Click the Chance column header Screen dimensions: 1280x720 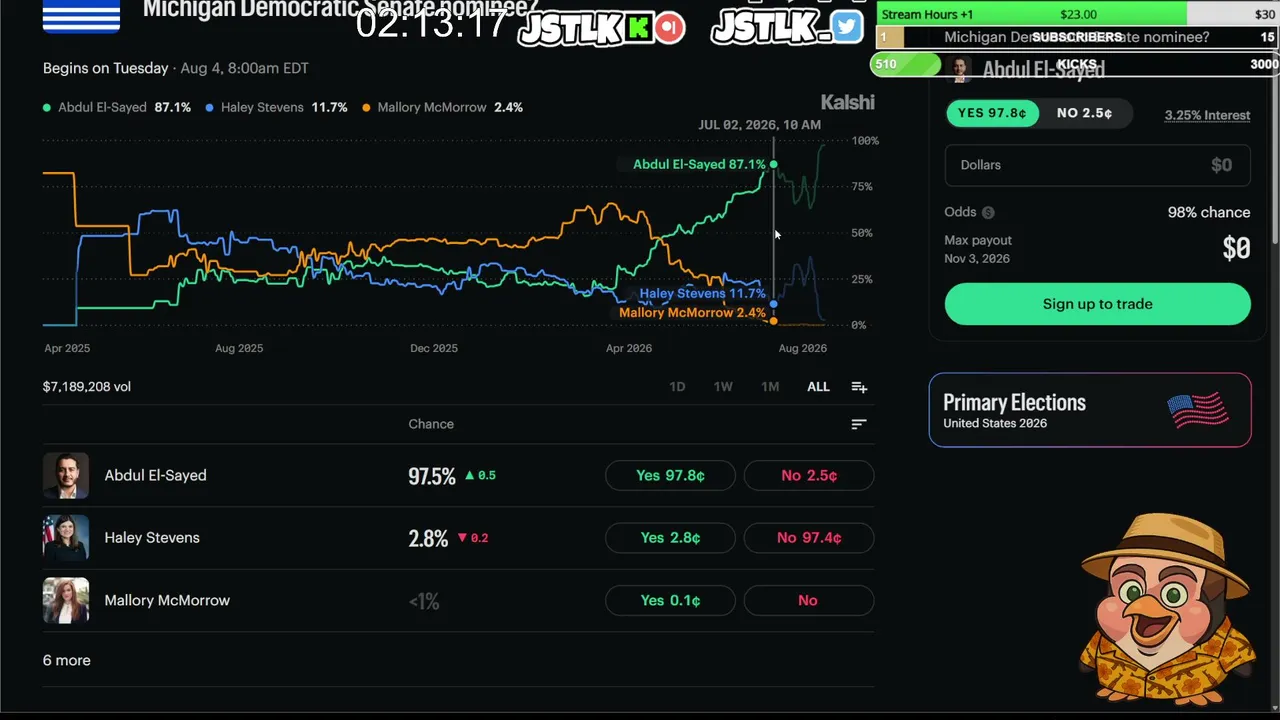[431, 424]
